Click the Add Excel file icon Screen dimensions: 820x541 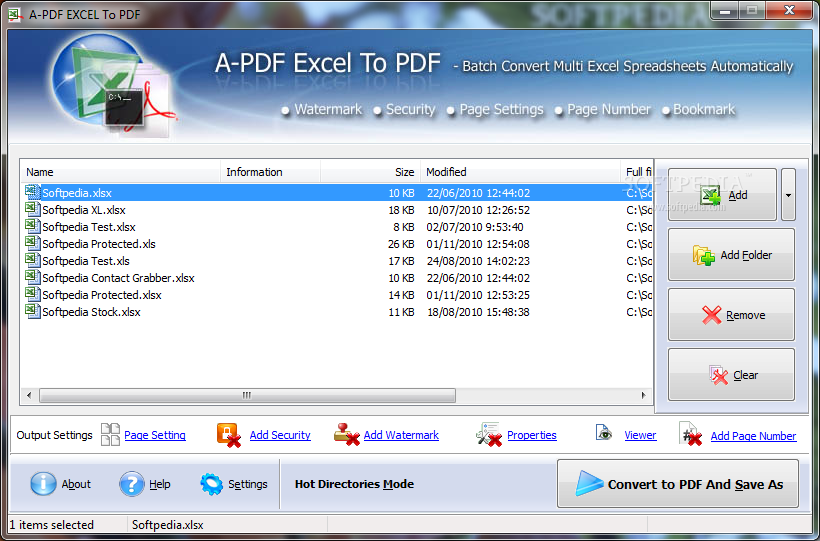[x=710, y=195]
